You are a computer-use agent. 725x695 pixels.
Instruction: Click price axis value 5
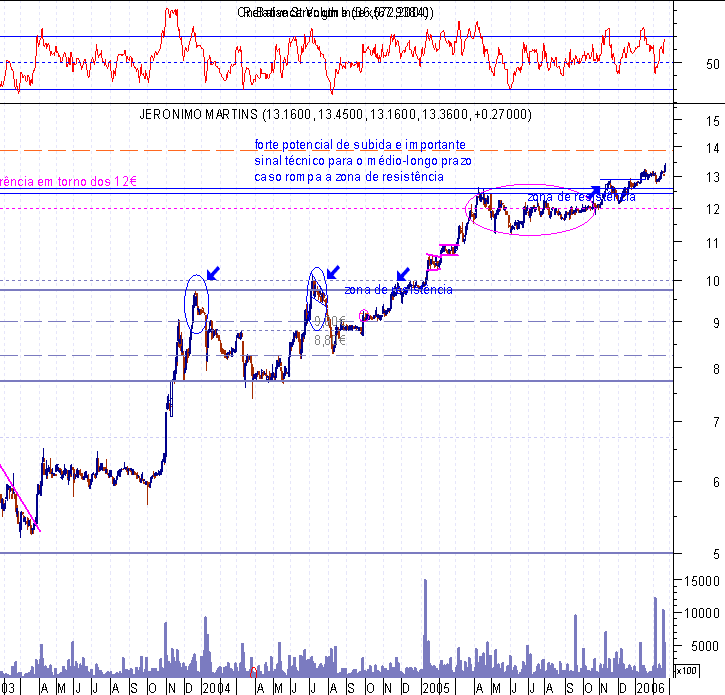[x=716, y=554]
